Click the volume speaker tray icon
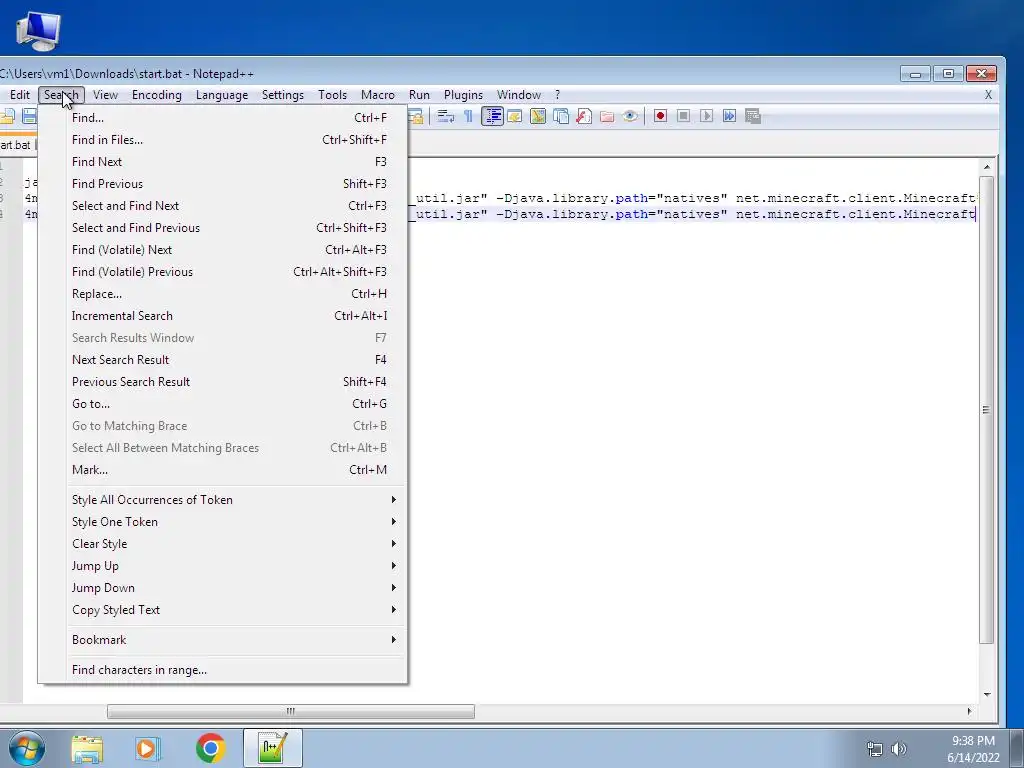 pos(899,749)
